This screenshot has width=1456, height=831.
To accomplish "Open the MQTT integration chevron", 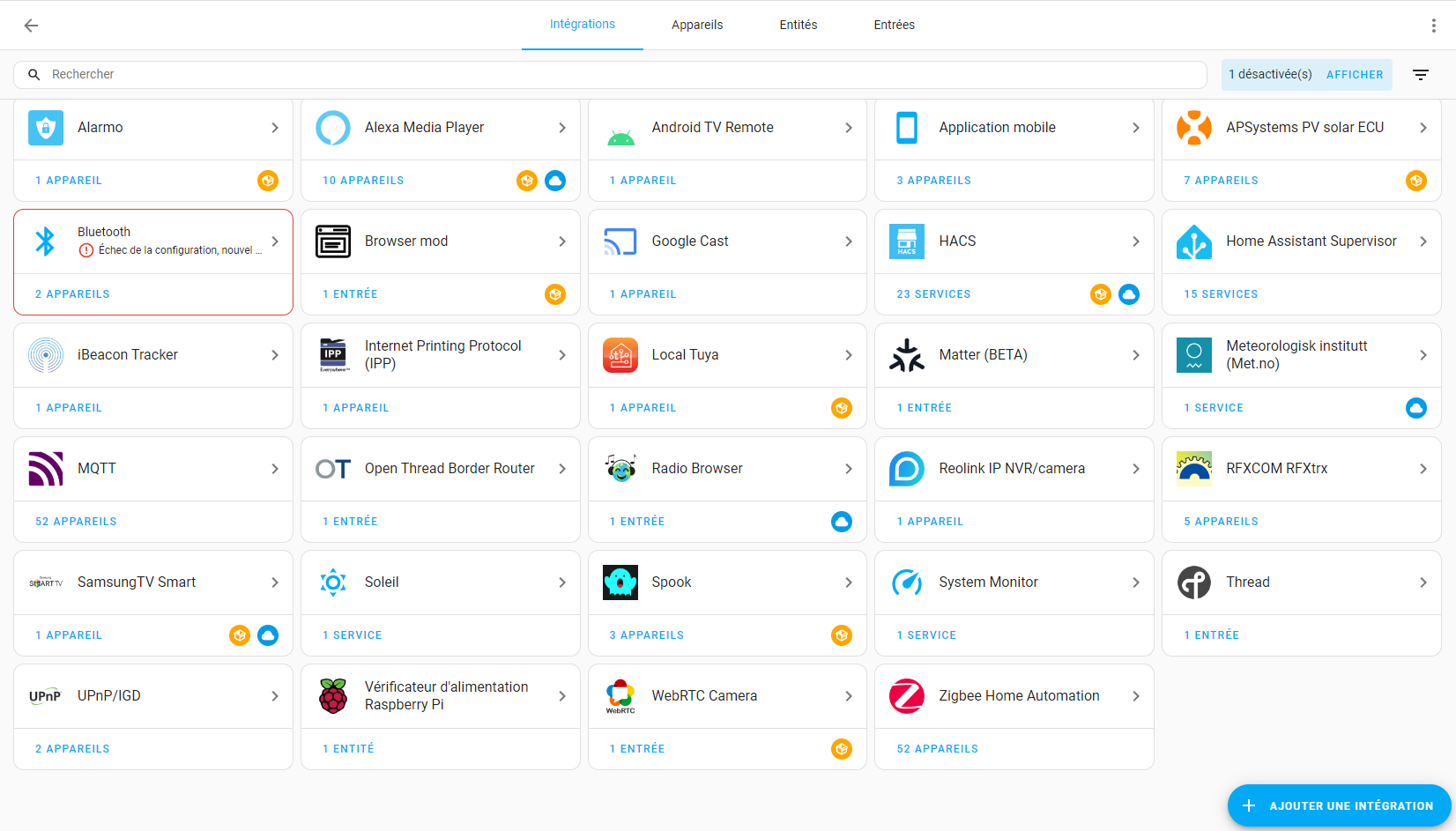I will point(275,469).
